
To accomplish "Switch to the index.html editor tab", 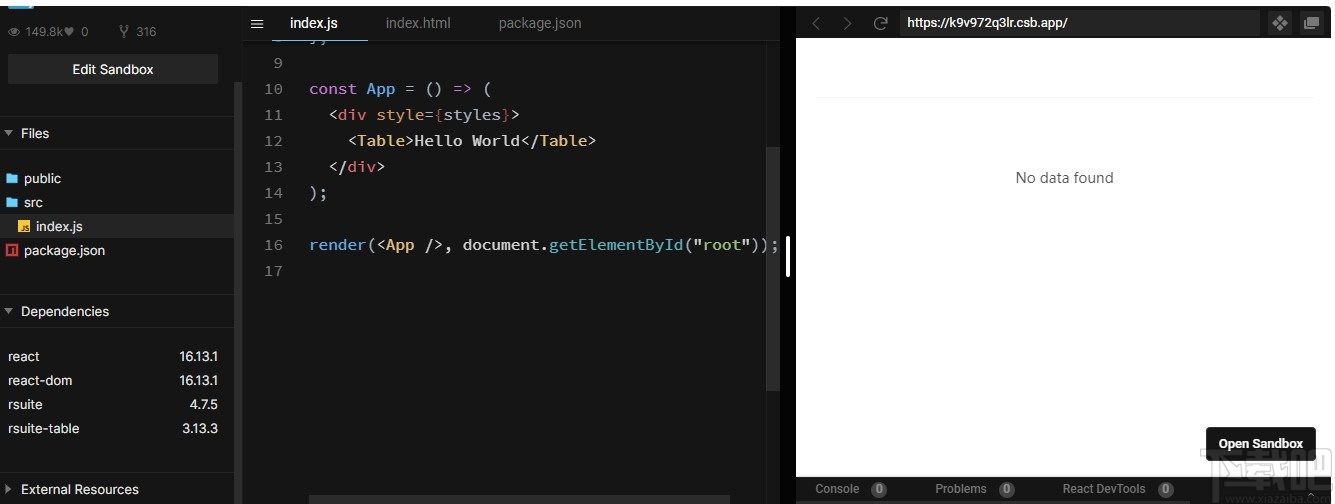I will tap(418, 23).
